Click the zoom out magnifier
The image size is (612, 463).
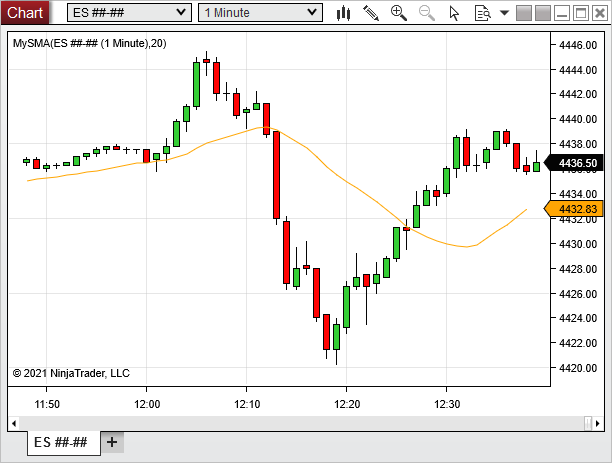(427, 13)
